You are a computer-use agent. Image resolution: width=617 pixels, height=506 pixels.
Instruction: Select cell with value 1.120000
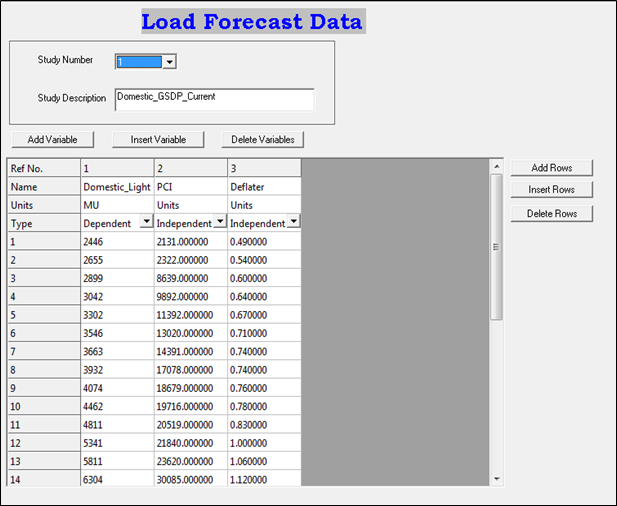click(264, 478)
